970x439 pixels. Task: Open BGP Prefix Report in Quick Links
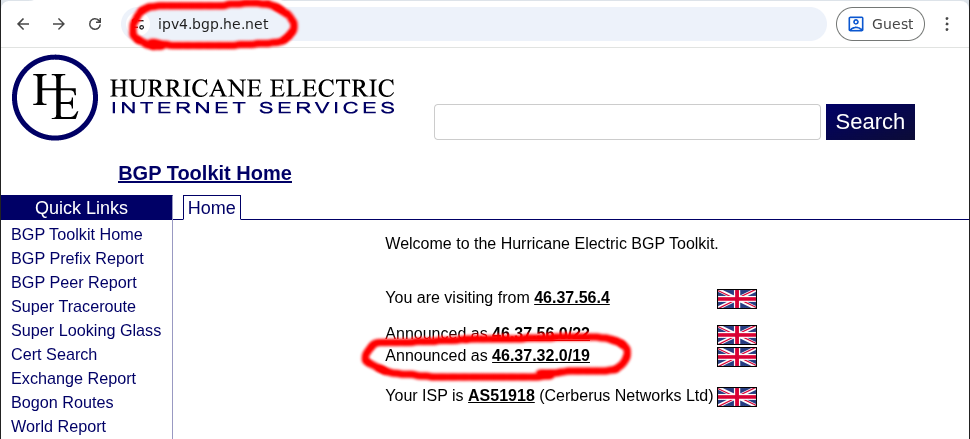pyautogui.click(x=77, y=258)
